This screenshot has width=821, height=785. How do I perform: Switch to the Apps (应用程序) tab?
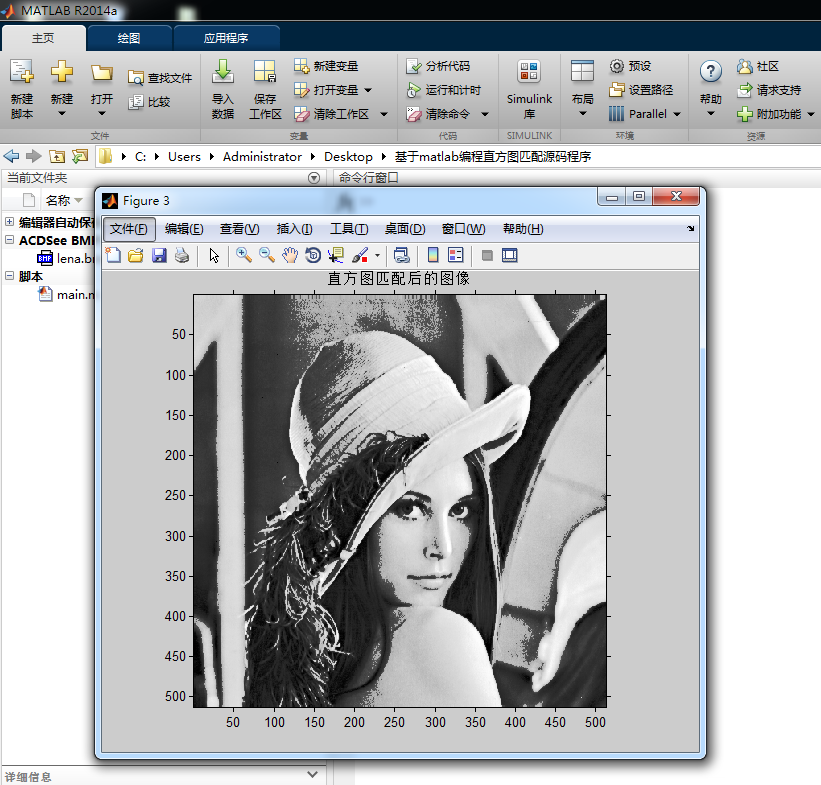(226, 38)
